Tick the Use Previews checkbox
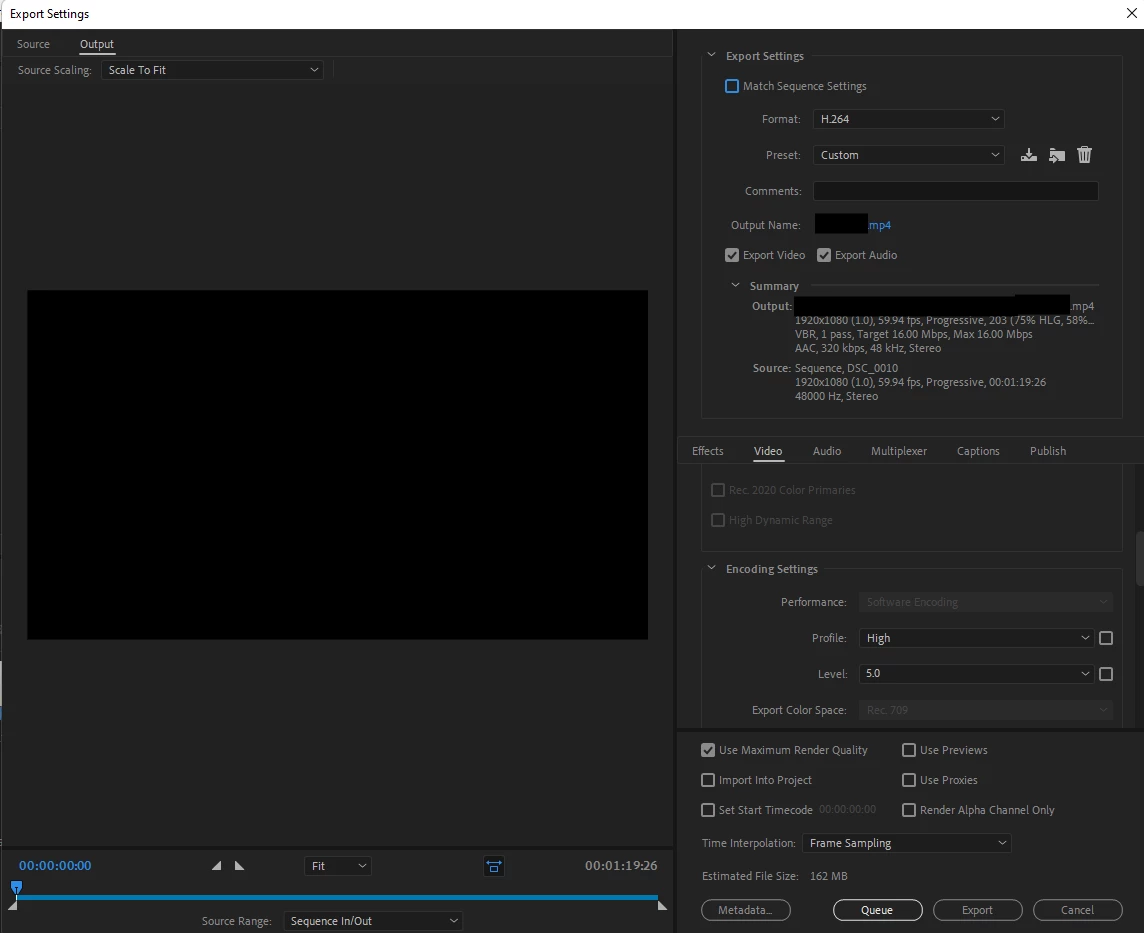The image size is (1144, 933). pos(909,750)
